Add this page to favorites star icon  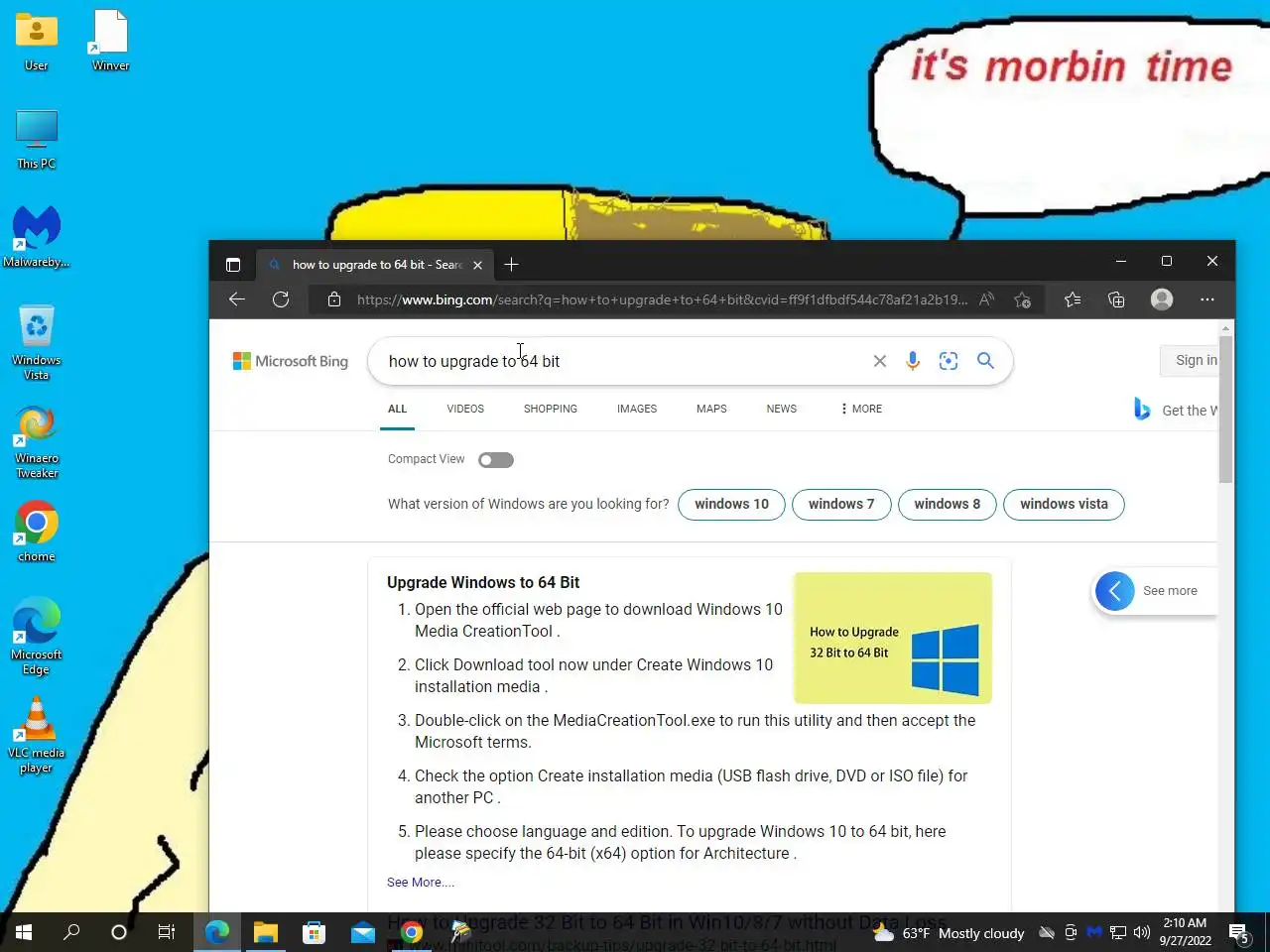click(1023, 299)
